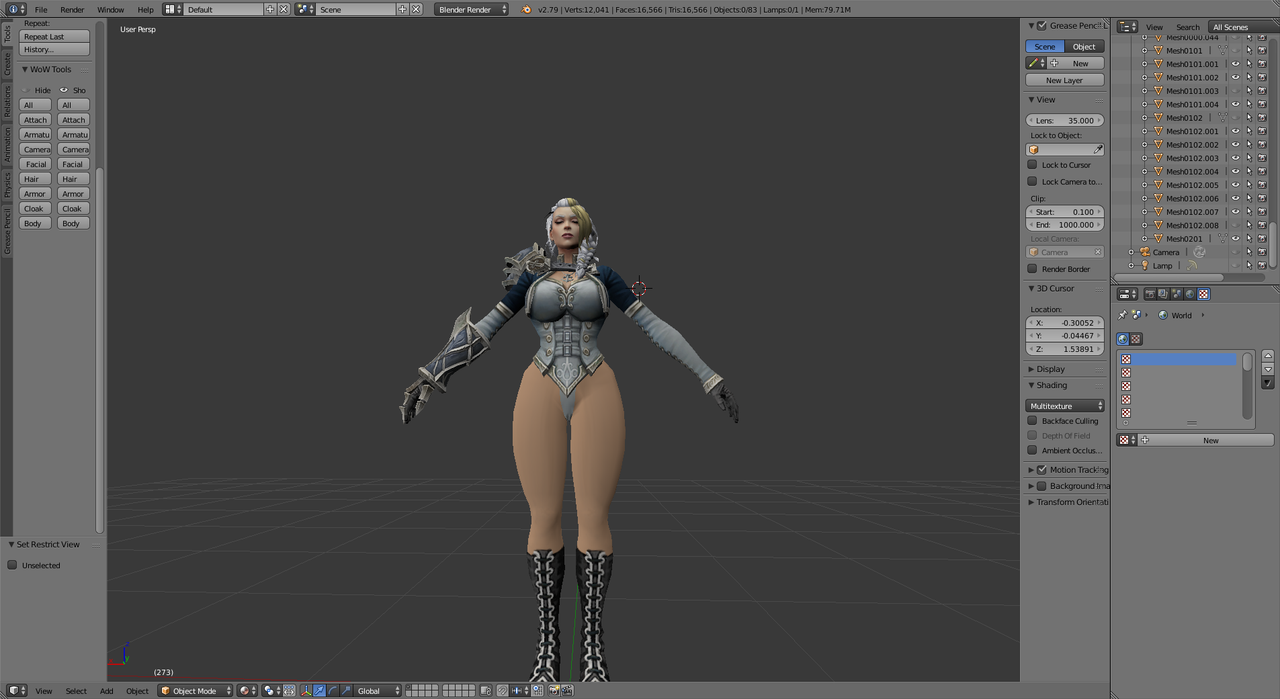Enable Lock to Cursor checkbox
This screenshot has width=1280, height=699.
click(x=1032, y=165)
